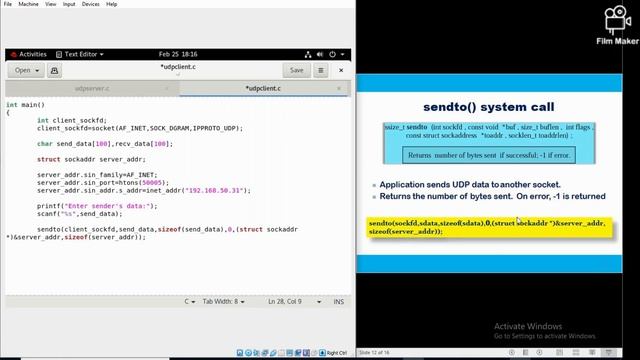The height and width of the screenshot is (360, 640).
Task: Click the Film Maker camera logo
Action: 617,20
